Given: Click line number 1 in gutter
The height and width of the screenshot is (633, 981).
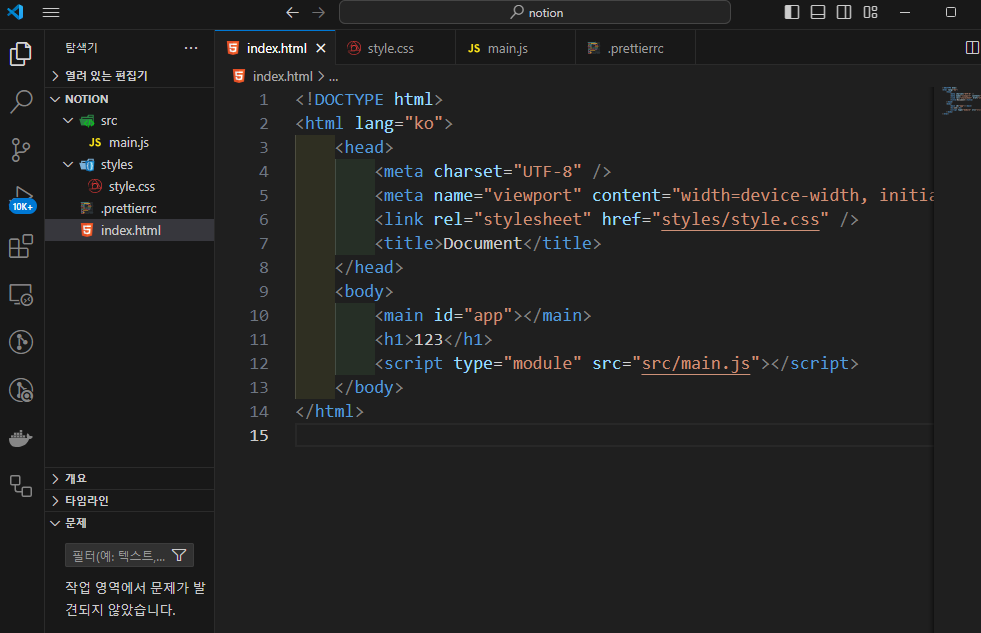Looking at the screenshot, I should click(263, 100).
